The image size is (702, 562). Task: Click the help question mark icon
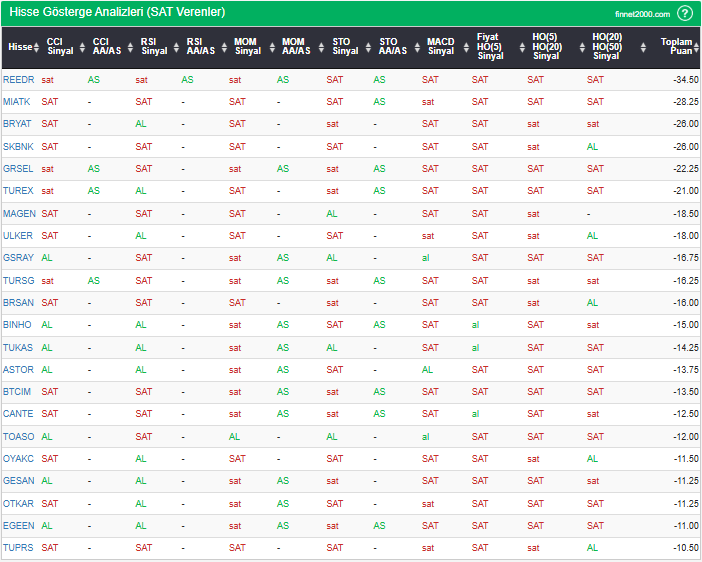[684, 13]
